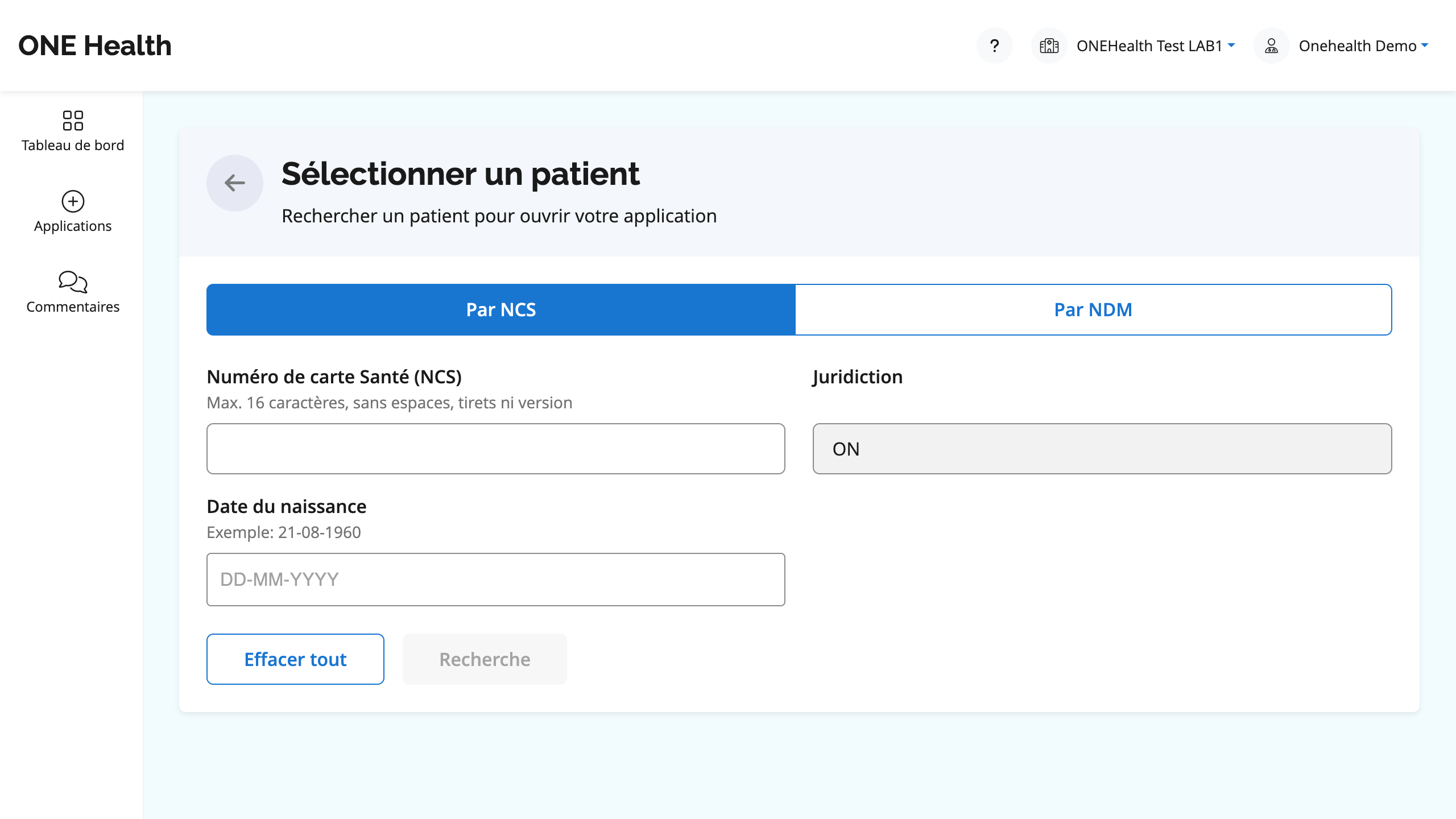Click the Juridiction ON field
Viewport: 1456px width, 819px height.
(x=1102, y=449)
